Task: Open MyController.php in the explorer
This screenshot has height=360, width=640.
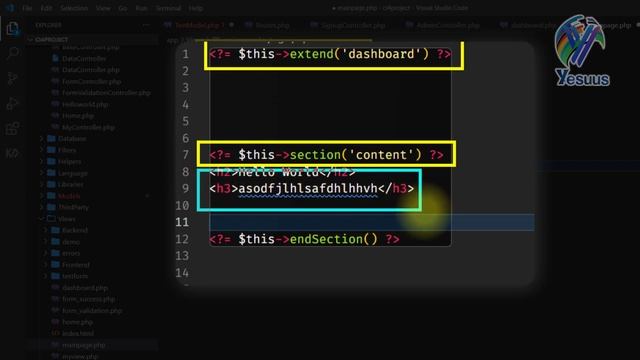Action: [x=88, y=127]
